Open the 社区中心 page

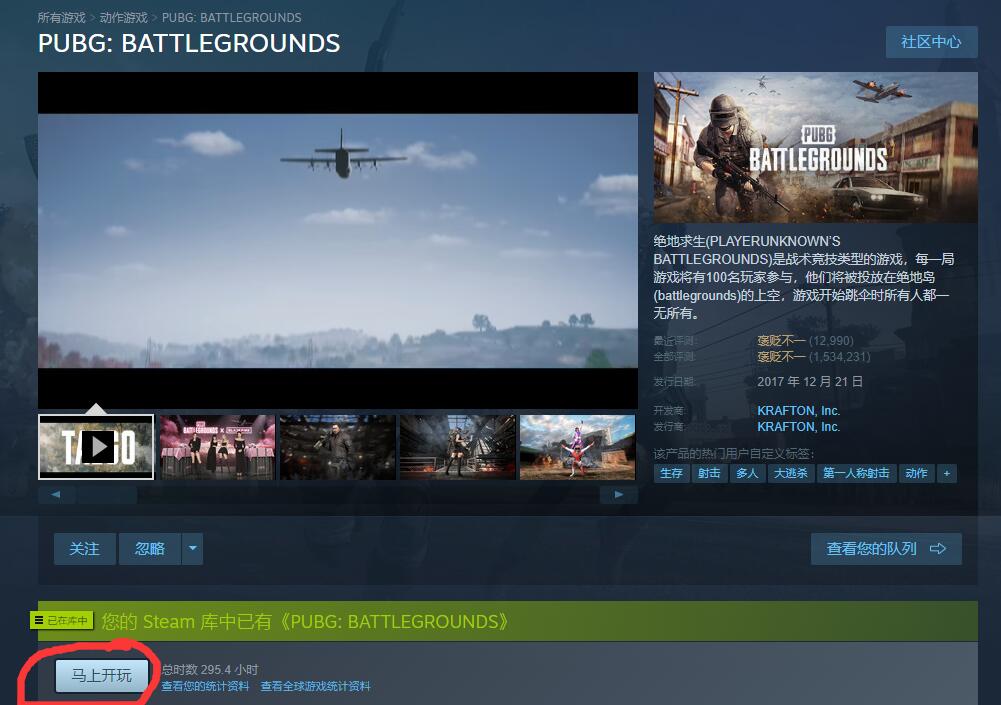click(931, 42)
